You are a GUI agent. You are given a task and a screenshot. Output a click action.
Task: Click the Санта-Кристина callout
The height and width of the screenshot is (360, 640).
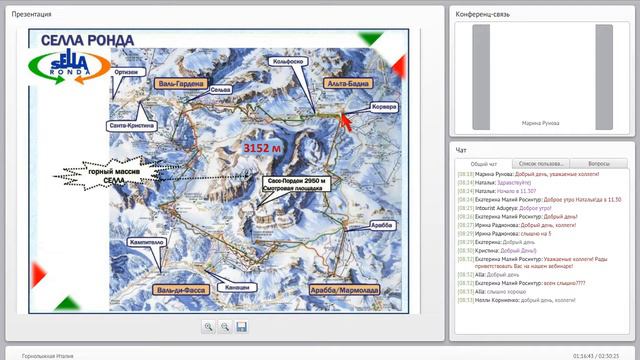pyautogui.click(x=131, y=126)
